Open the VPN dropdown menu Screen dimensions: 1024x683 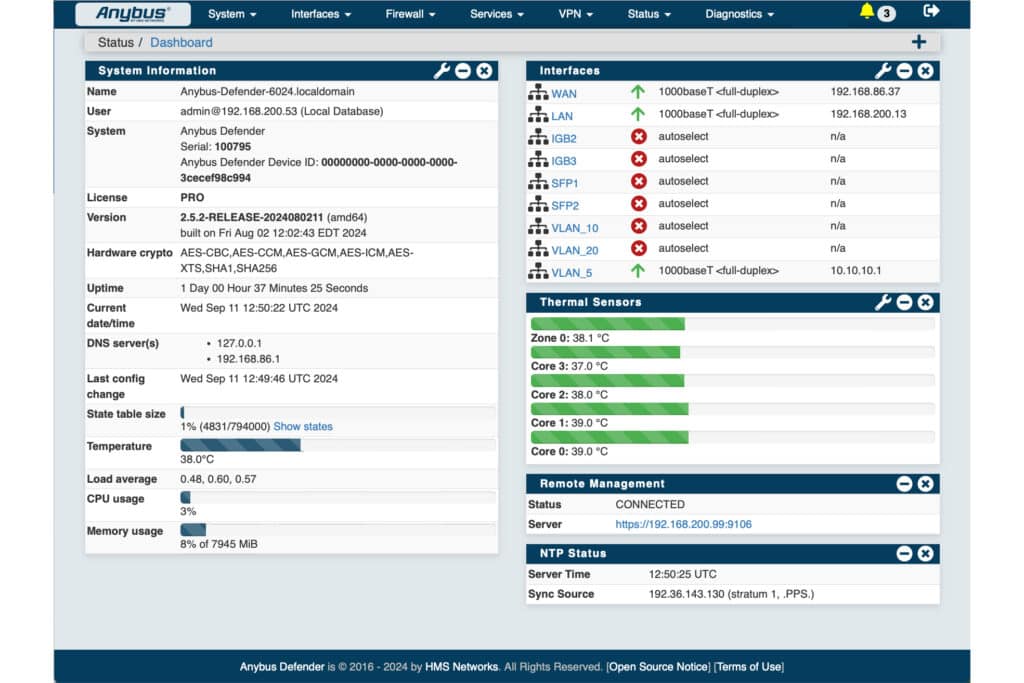[x=575, y=14]
